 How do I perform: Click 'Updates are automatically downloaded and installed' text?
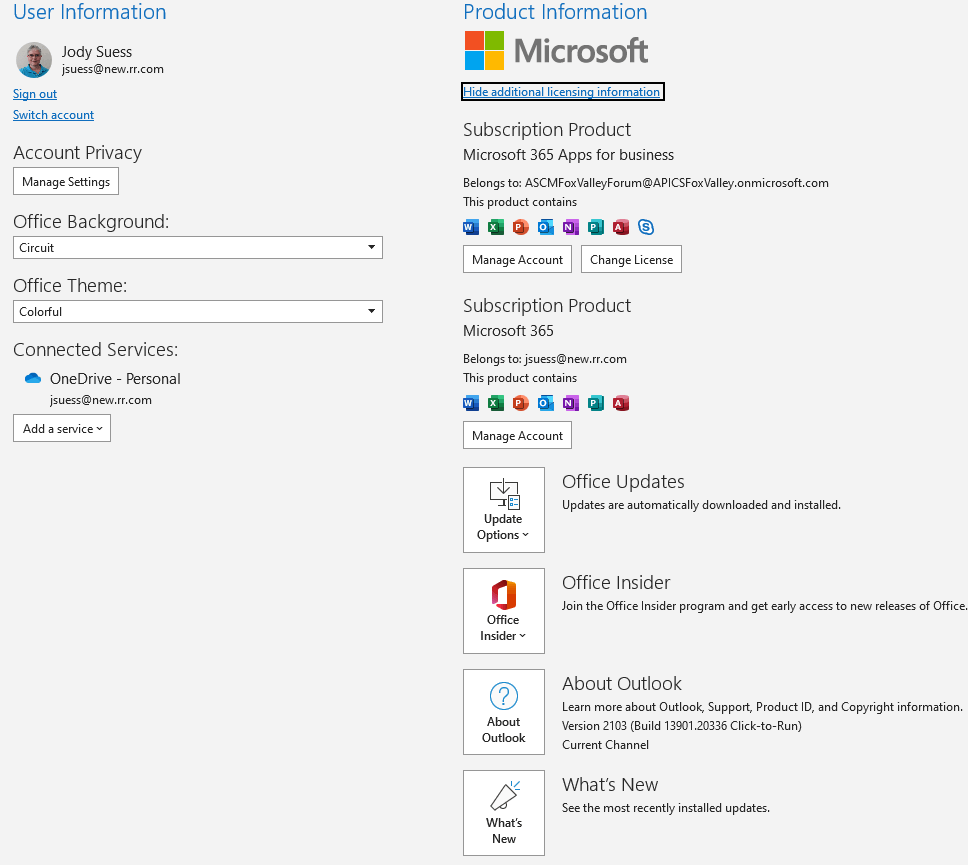click(701, 505)
